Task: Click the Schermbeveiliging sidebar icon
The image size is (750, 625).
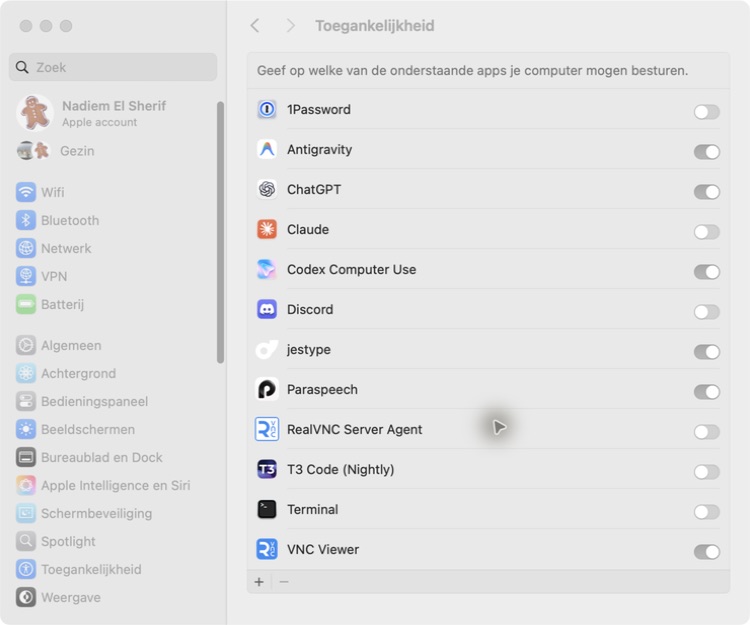Action: 26,513
